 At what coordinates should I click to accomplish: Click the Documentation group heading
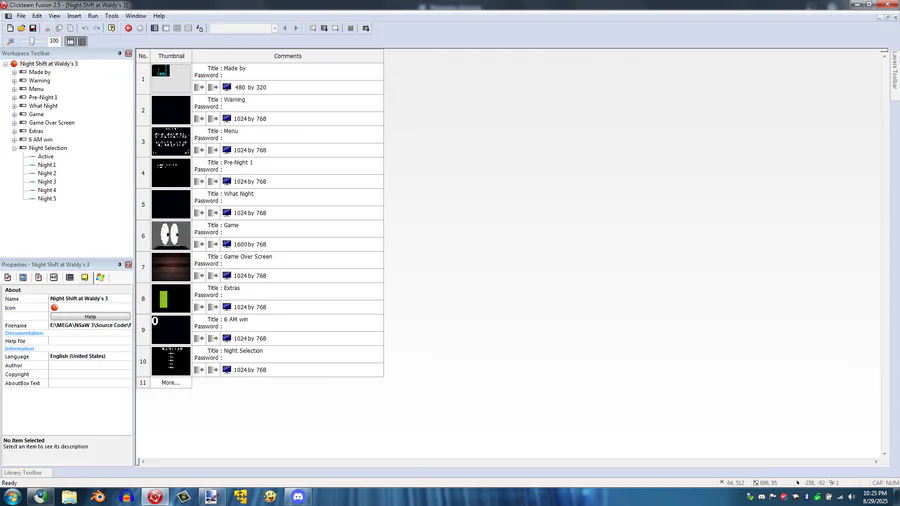click(x=24, y=333)
